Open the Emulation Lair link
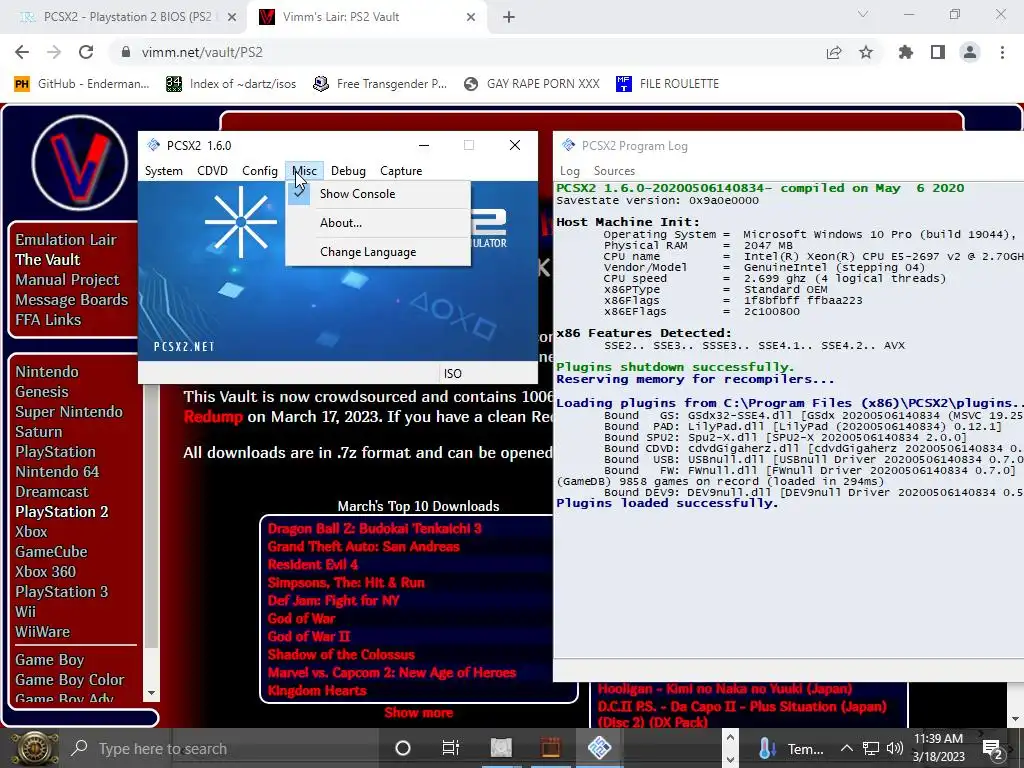The height and width of the screenshot is (768, 1024). 66,240
